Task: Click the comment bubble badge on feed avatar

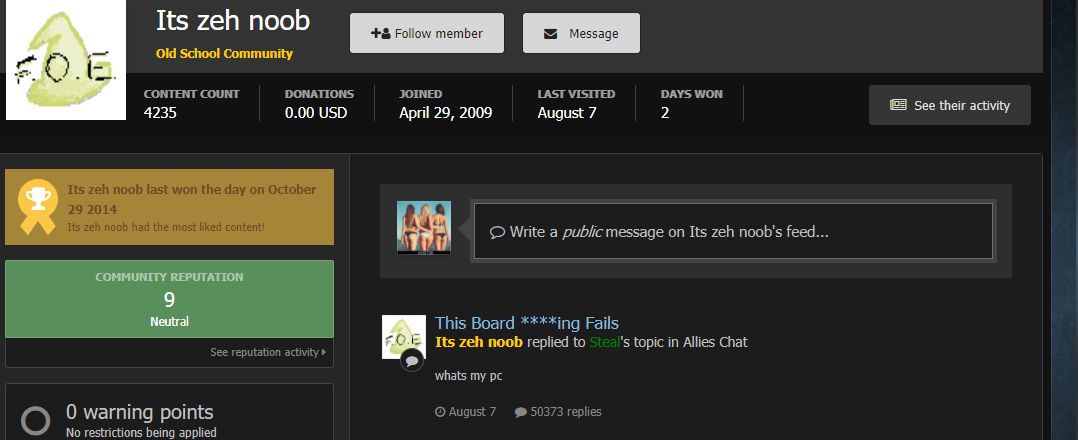Action: 412,360
